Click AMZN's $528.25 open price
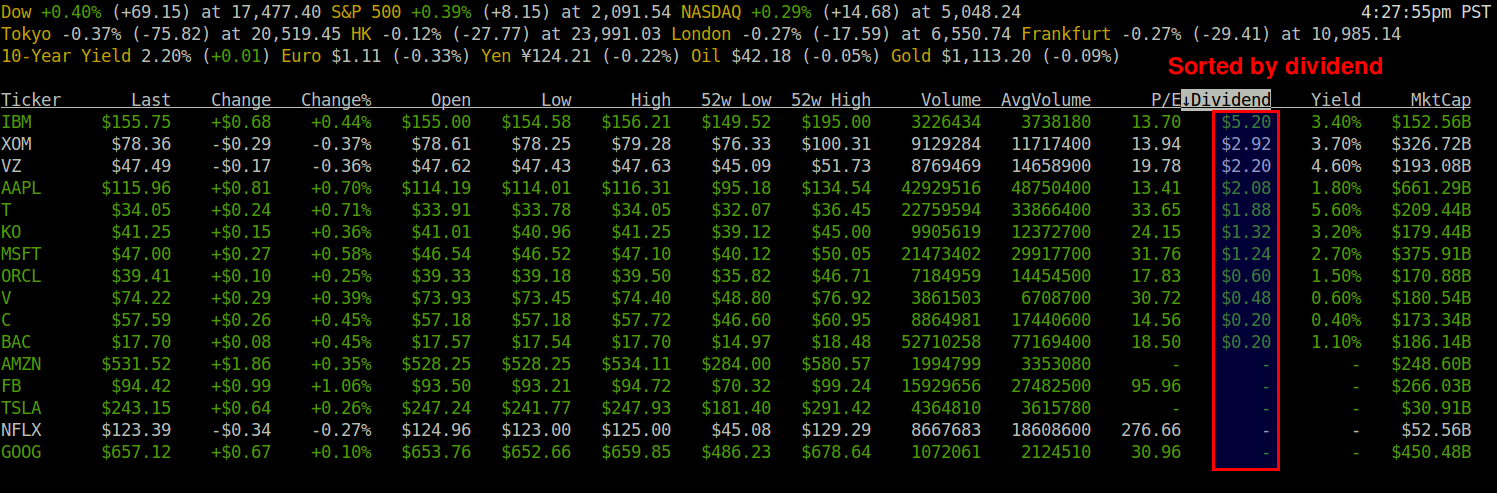1497x493 pixels. click(x=436, y=364)
